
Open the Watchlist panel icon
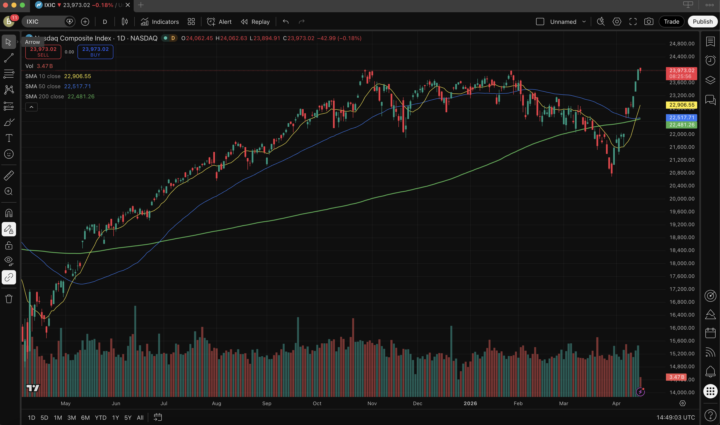point(710,41)
